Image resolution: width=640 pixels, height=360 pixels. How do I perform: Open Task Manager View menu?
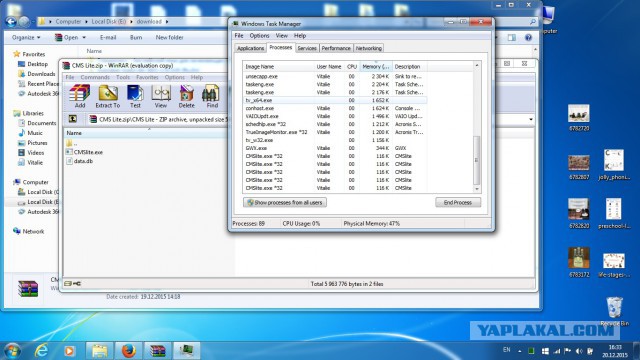coord(281,36)
